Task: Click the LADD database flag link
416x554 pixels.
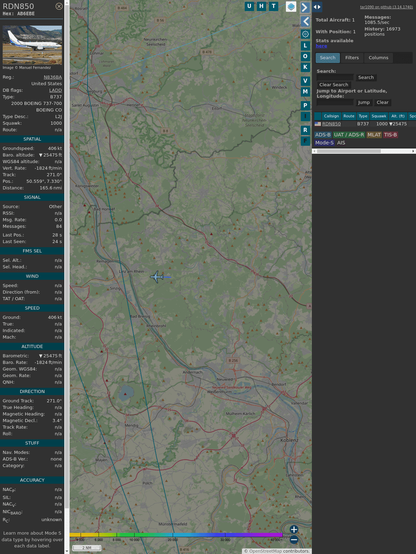Action: click(55, 90)
